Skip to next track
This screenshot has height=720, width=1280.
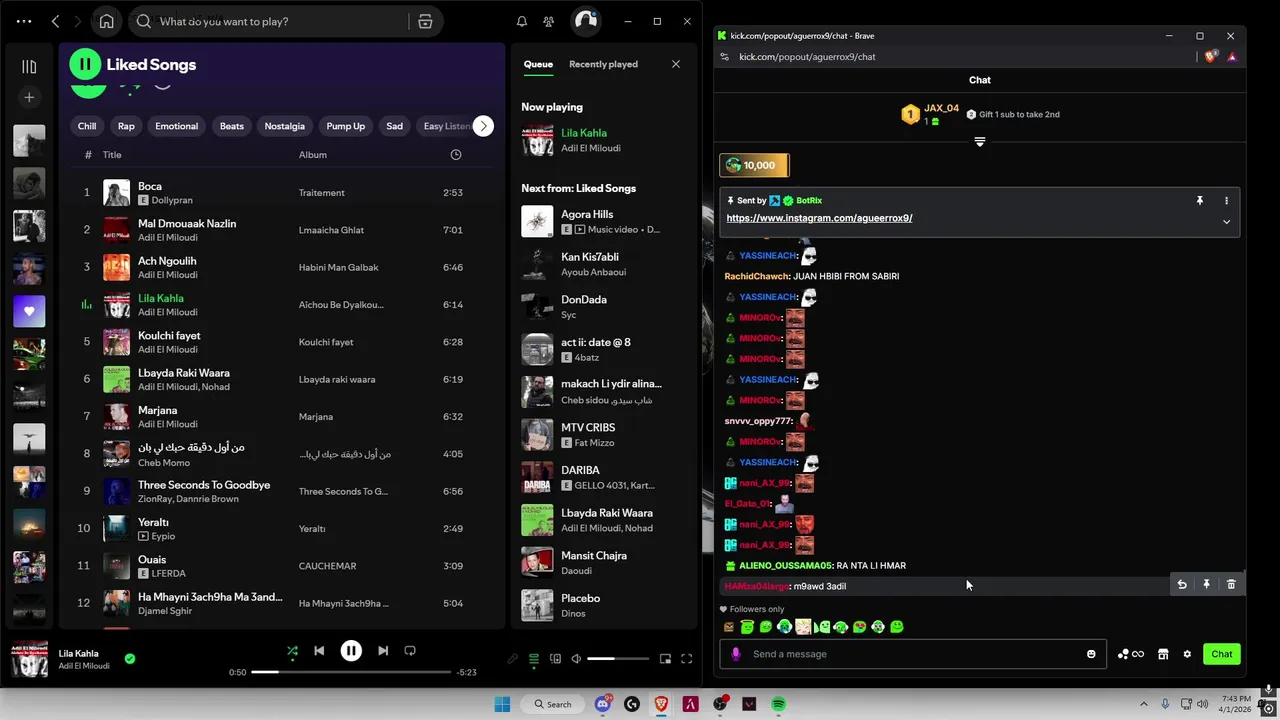click(x=383, y=651)
